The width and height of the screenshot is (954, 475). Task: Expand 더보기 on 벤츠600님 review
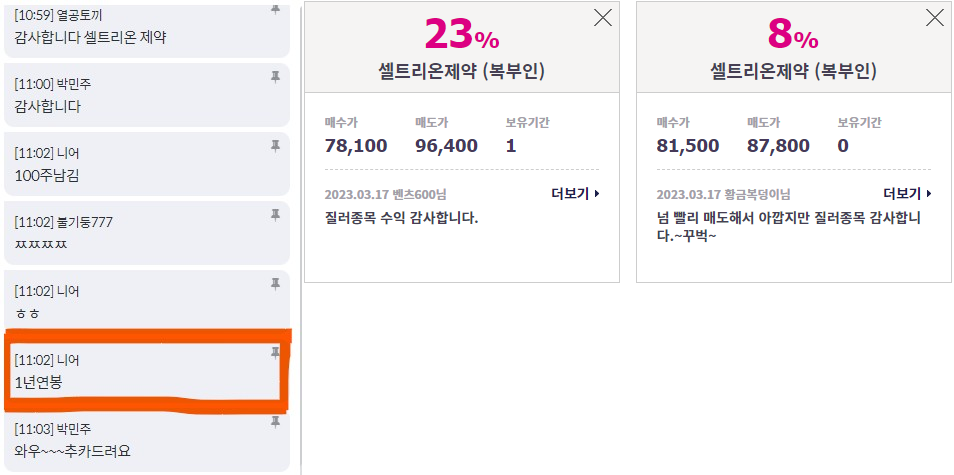576,194
